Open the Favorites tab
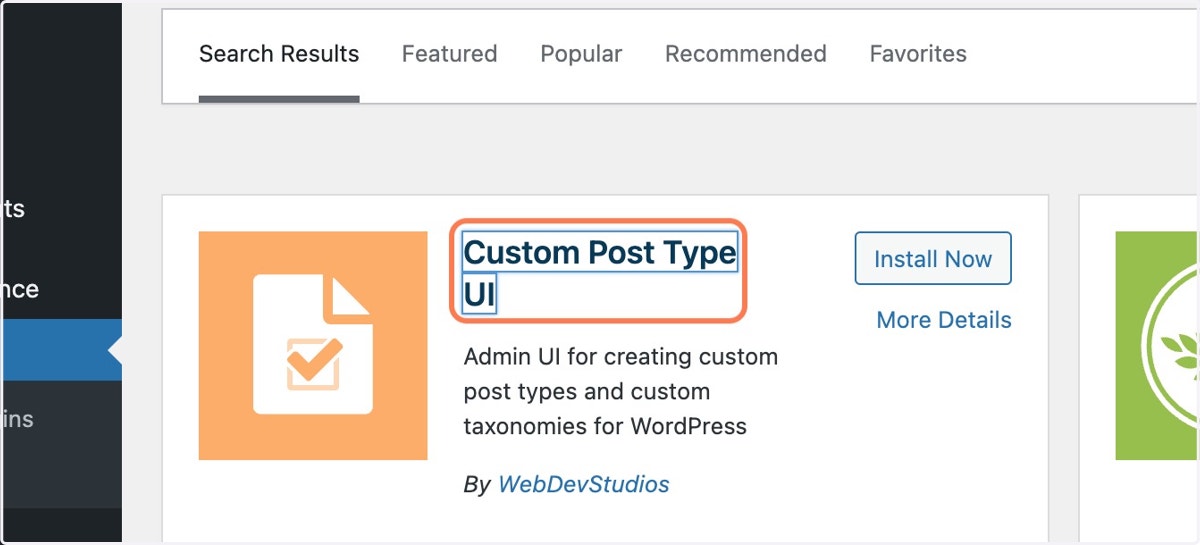Screen dimensions: 1200x545 click(x=918, y=54)
